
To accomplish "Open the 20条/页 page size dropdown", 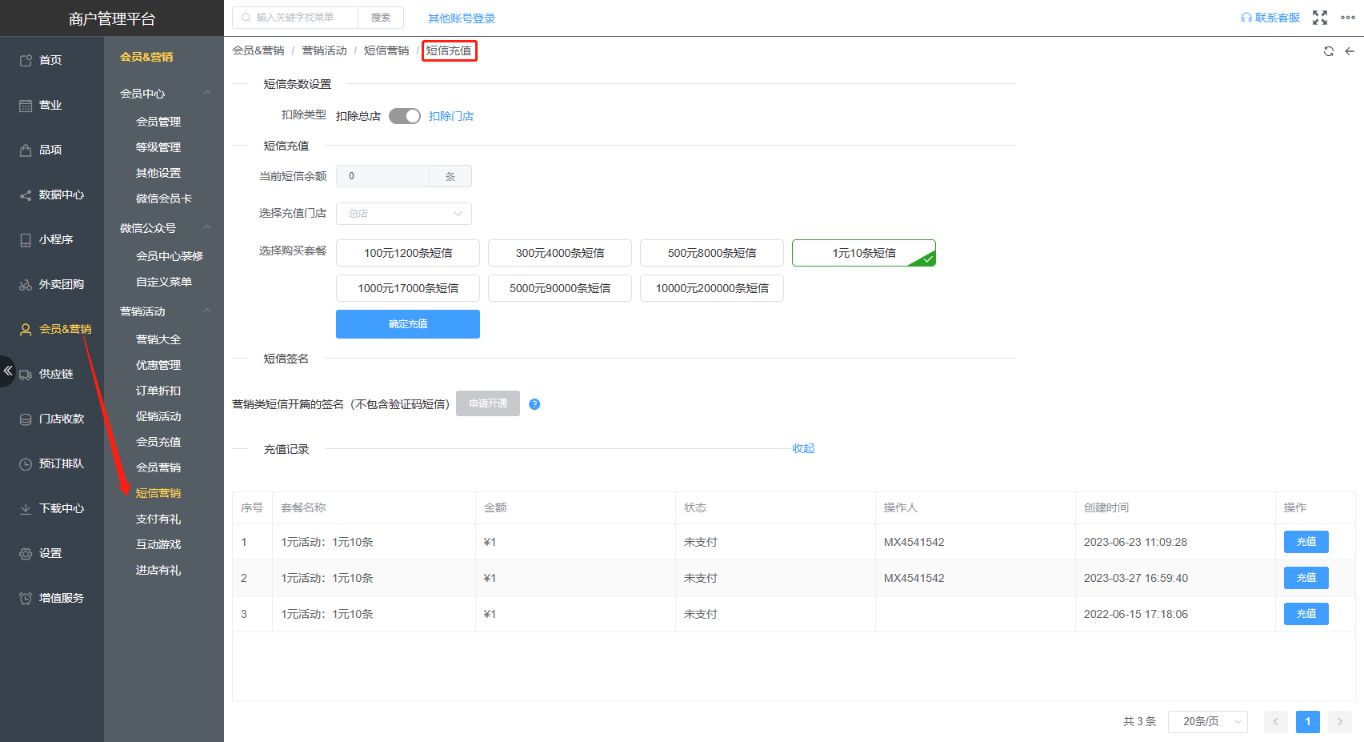I will point(1208,721).
